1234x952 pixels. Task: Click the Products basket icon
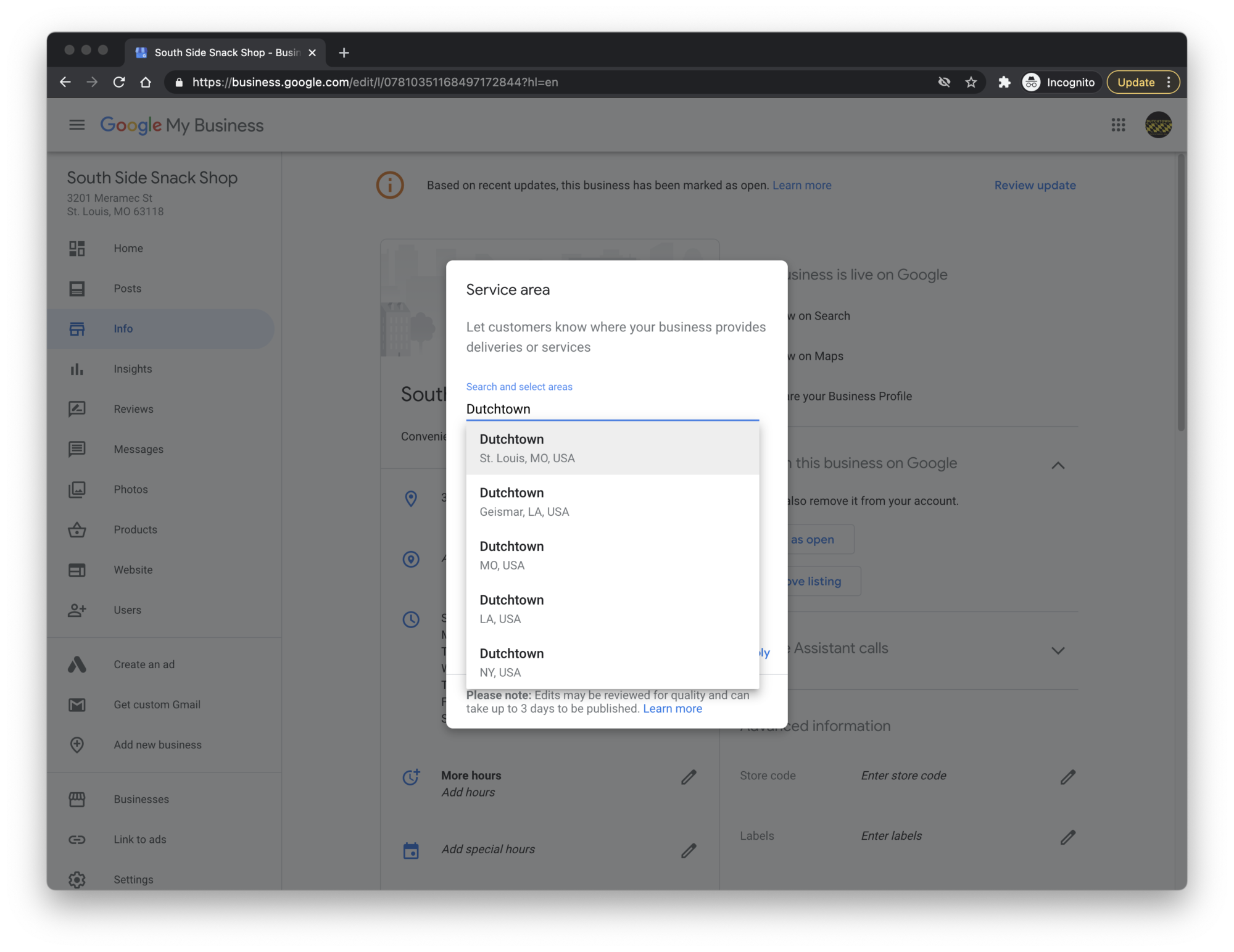coord(77,529)
